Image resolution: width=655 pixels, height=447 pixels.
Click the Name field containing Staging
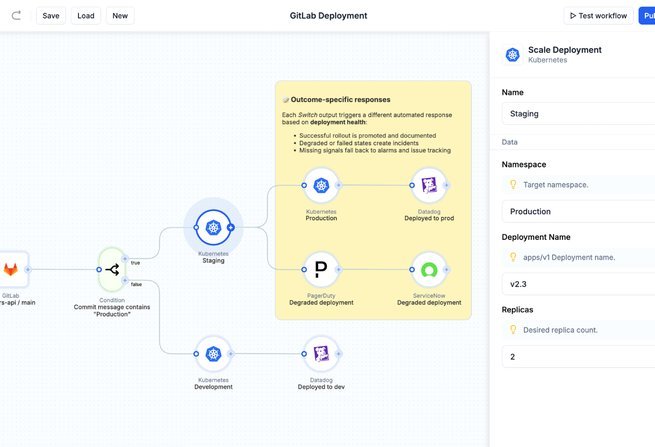(578, 114)
